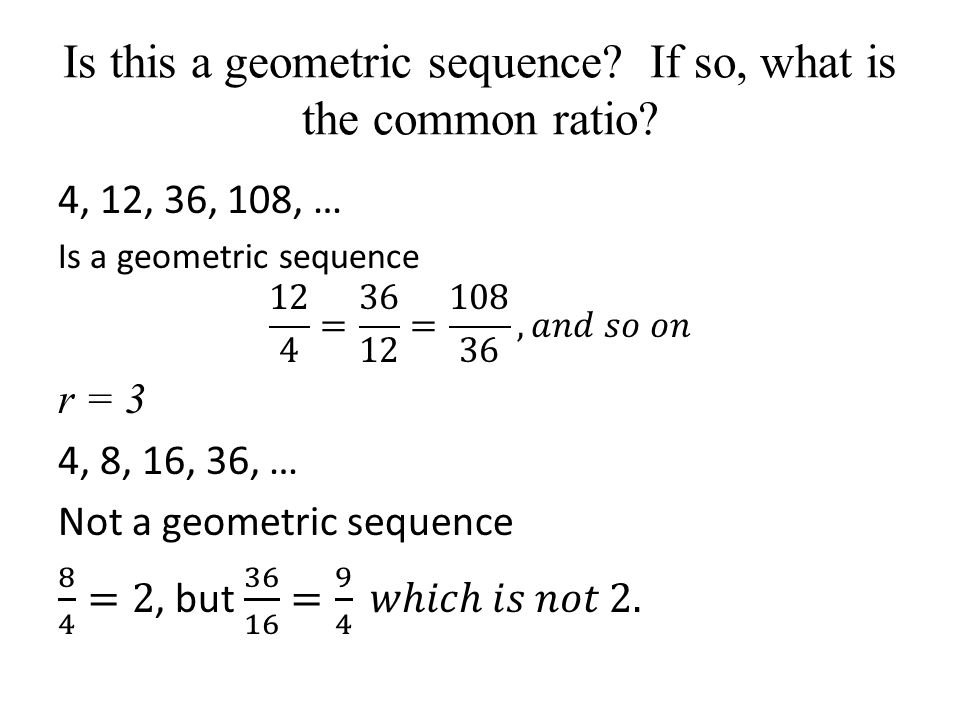Click the first equals sign between 12/4 and 36/12
The width and height of the screenshot is (960, 720).
[x=334, y=326]
